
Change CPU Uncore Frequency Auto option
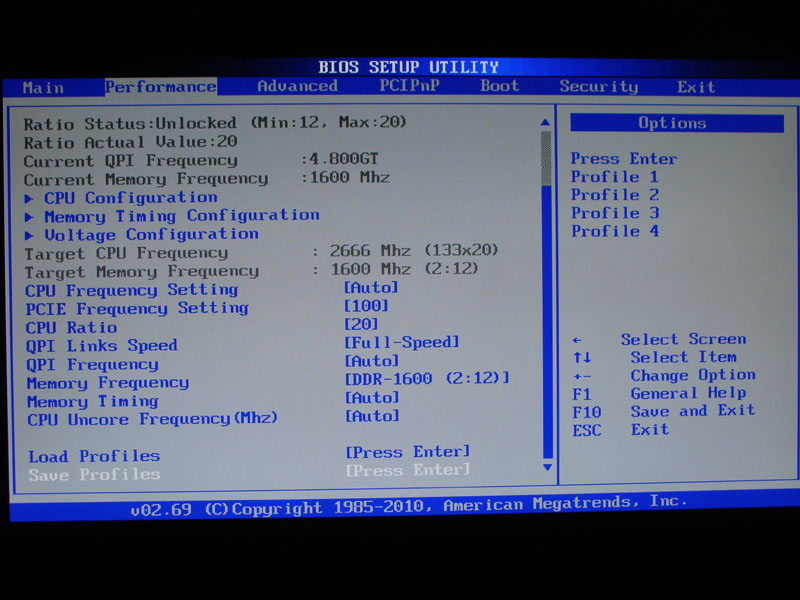pyautogui.click(x=372, y=416)
